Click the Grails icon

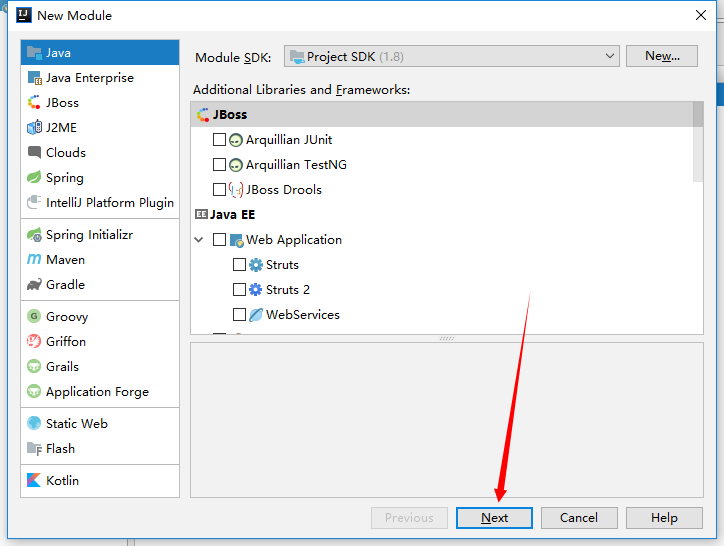(x=34, y=366)
